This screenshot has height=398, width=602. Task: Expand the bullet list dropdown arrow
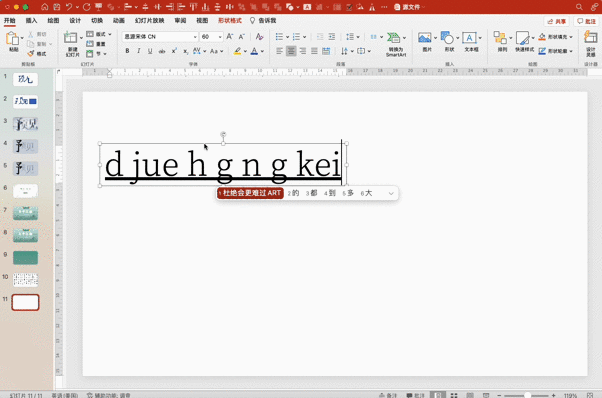[287, 37]
